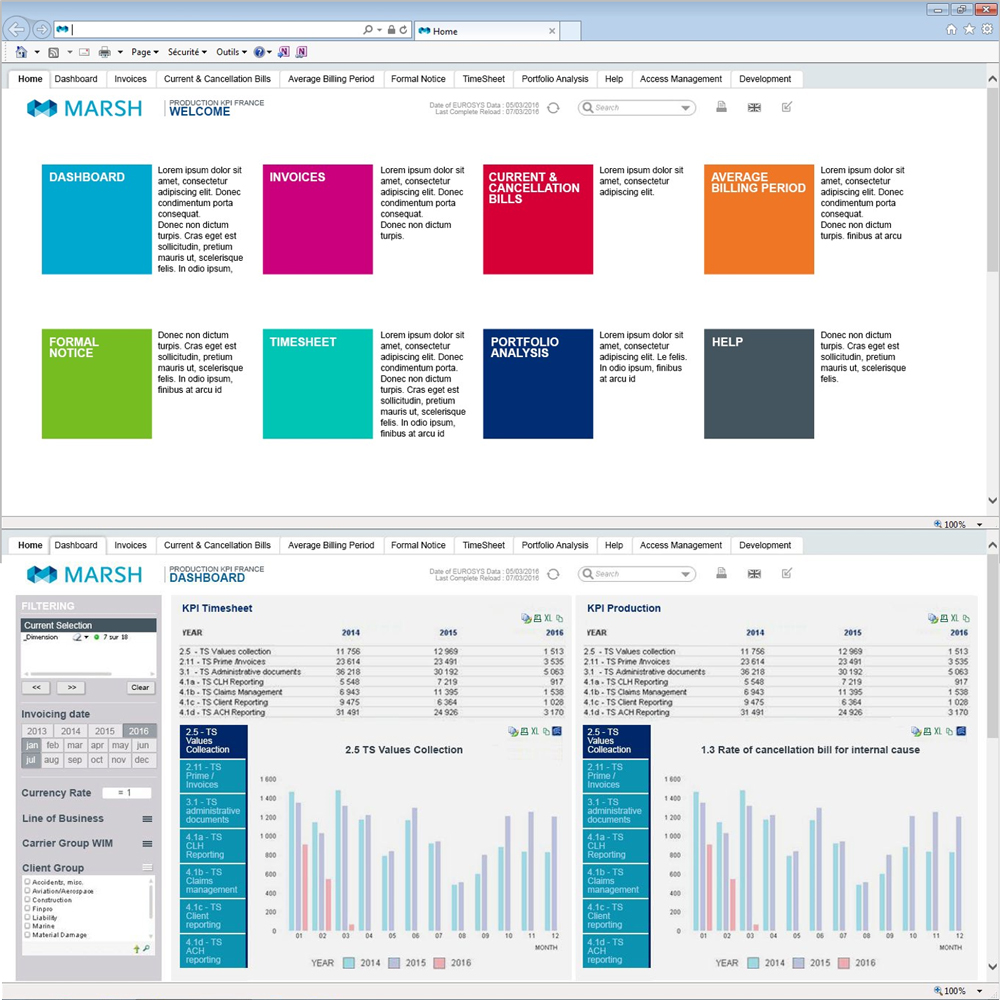Copy the KPI Production table to clipboard

pos(966,619)
